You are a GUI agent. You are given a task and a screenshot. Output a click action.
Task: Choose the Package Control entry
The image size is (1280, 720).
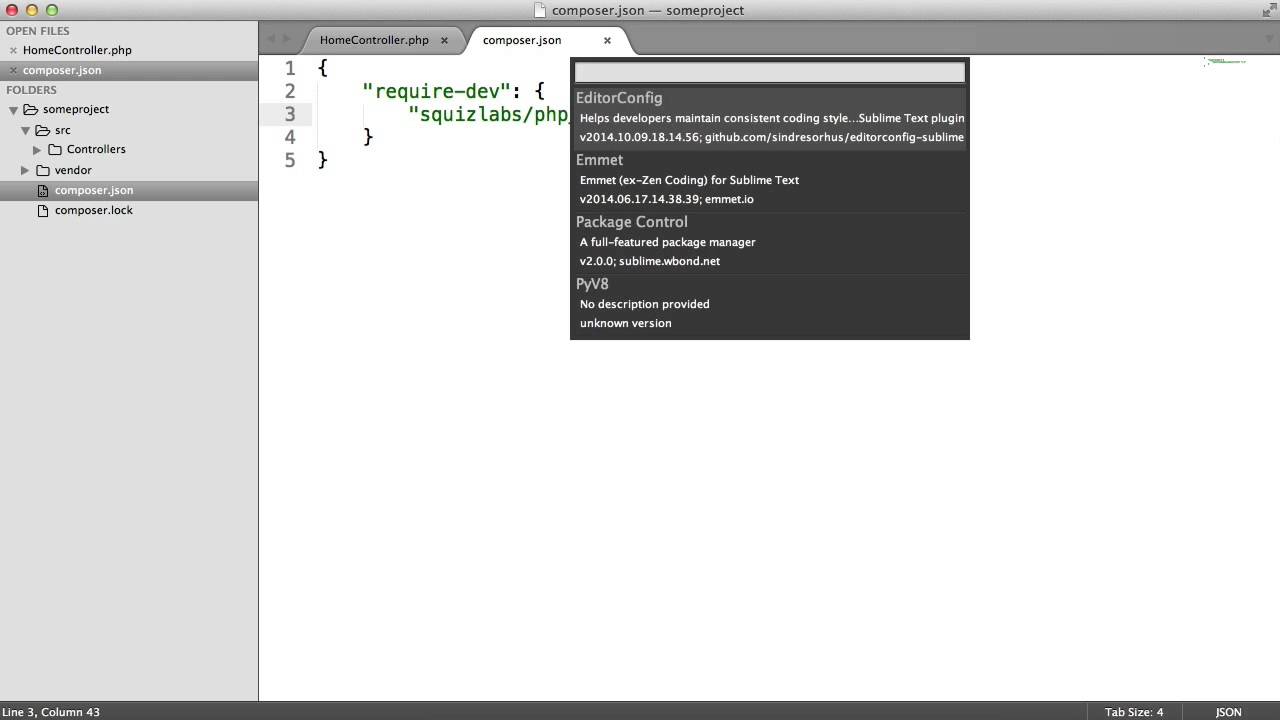pos(770,242)
